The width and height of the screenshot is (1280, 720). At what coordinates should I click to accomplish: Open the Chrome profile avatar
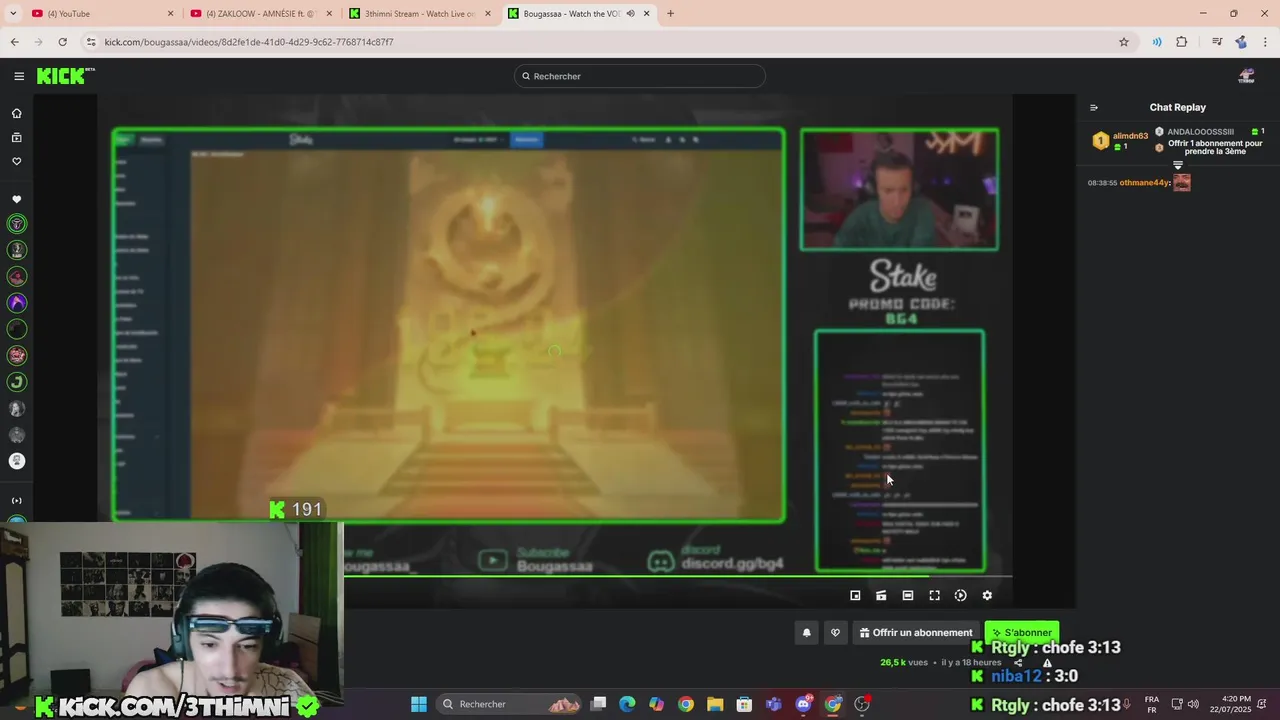pos(1241,42)
